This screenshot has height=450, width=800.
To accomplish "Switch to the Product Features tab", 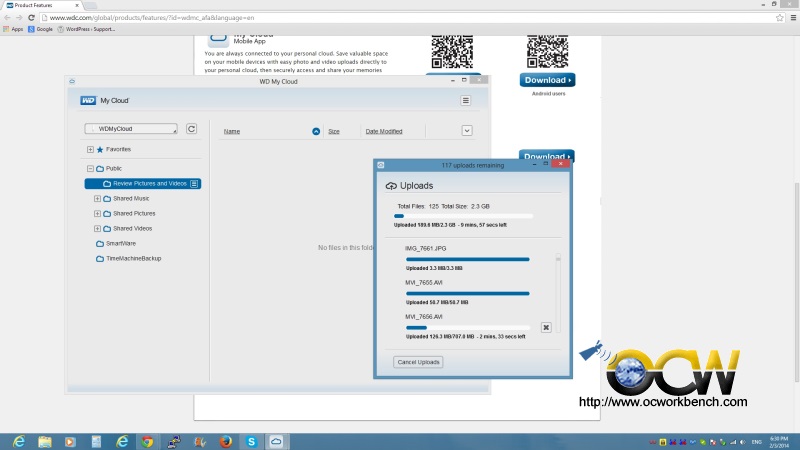I will point(43,5).
